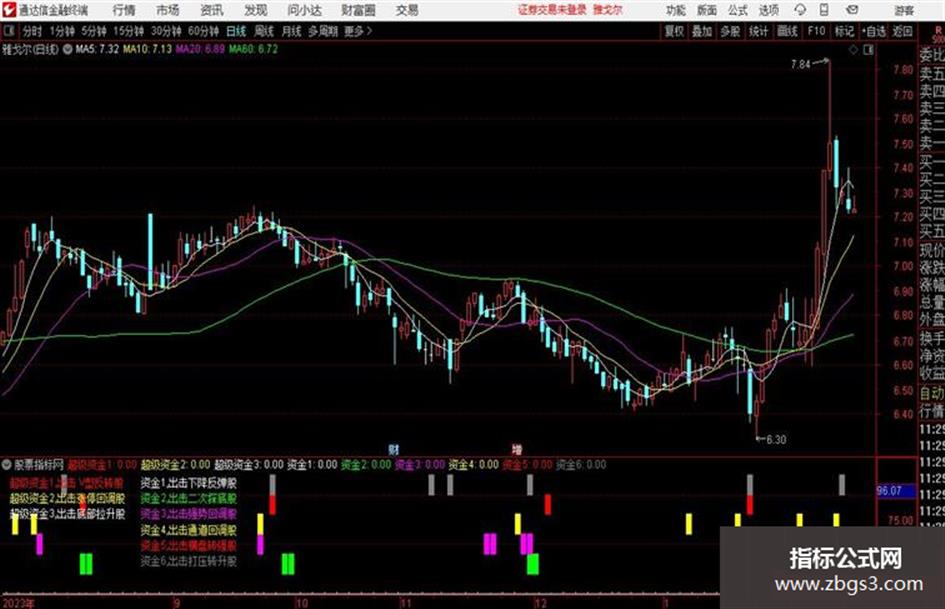Click the diamond icon at chart top-right

[853, 50]
